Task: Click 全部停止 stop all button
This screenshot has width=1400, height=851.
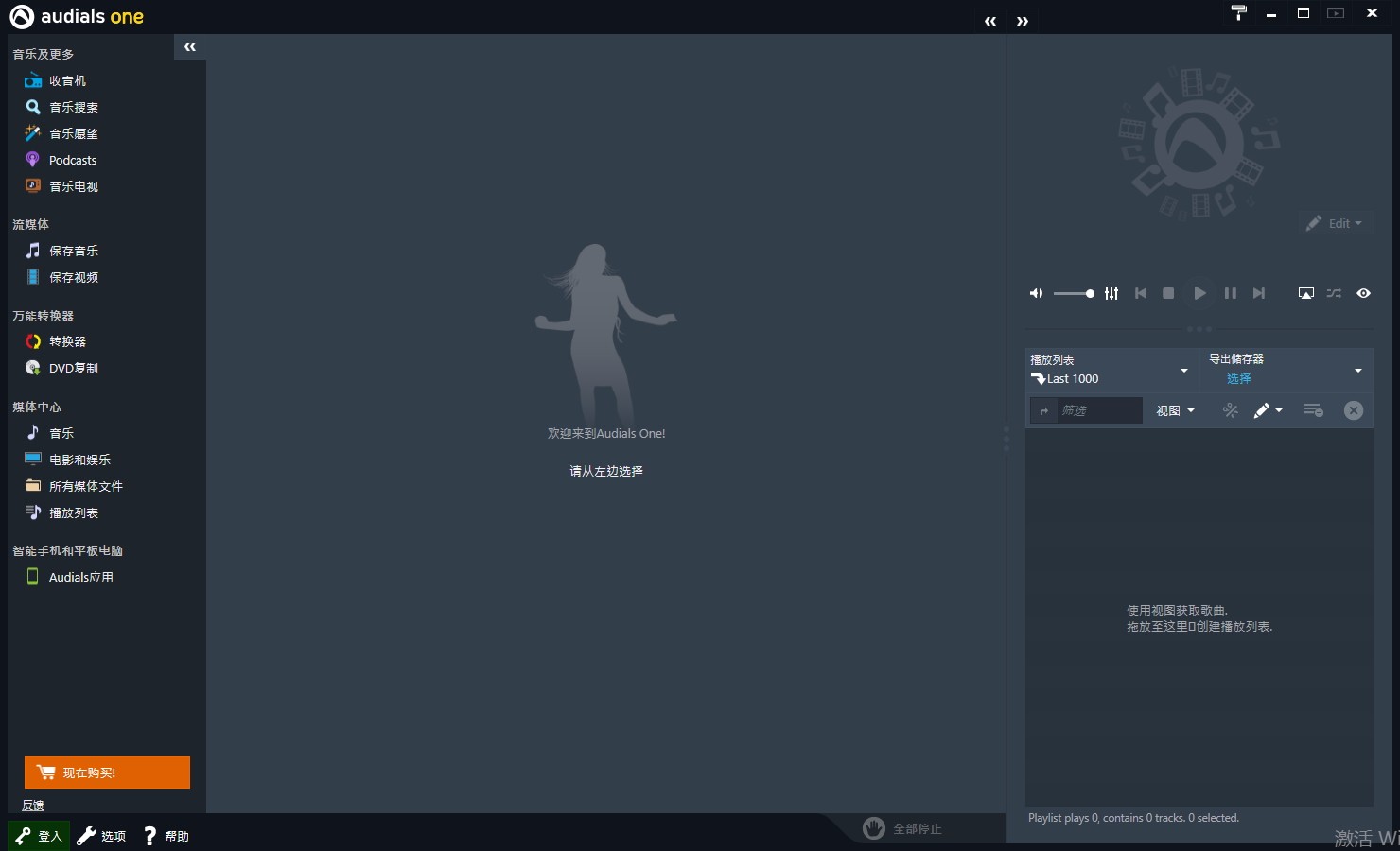Action: [902, 828]
